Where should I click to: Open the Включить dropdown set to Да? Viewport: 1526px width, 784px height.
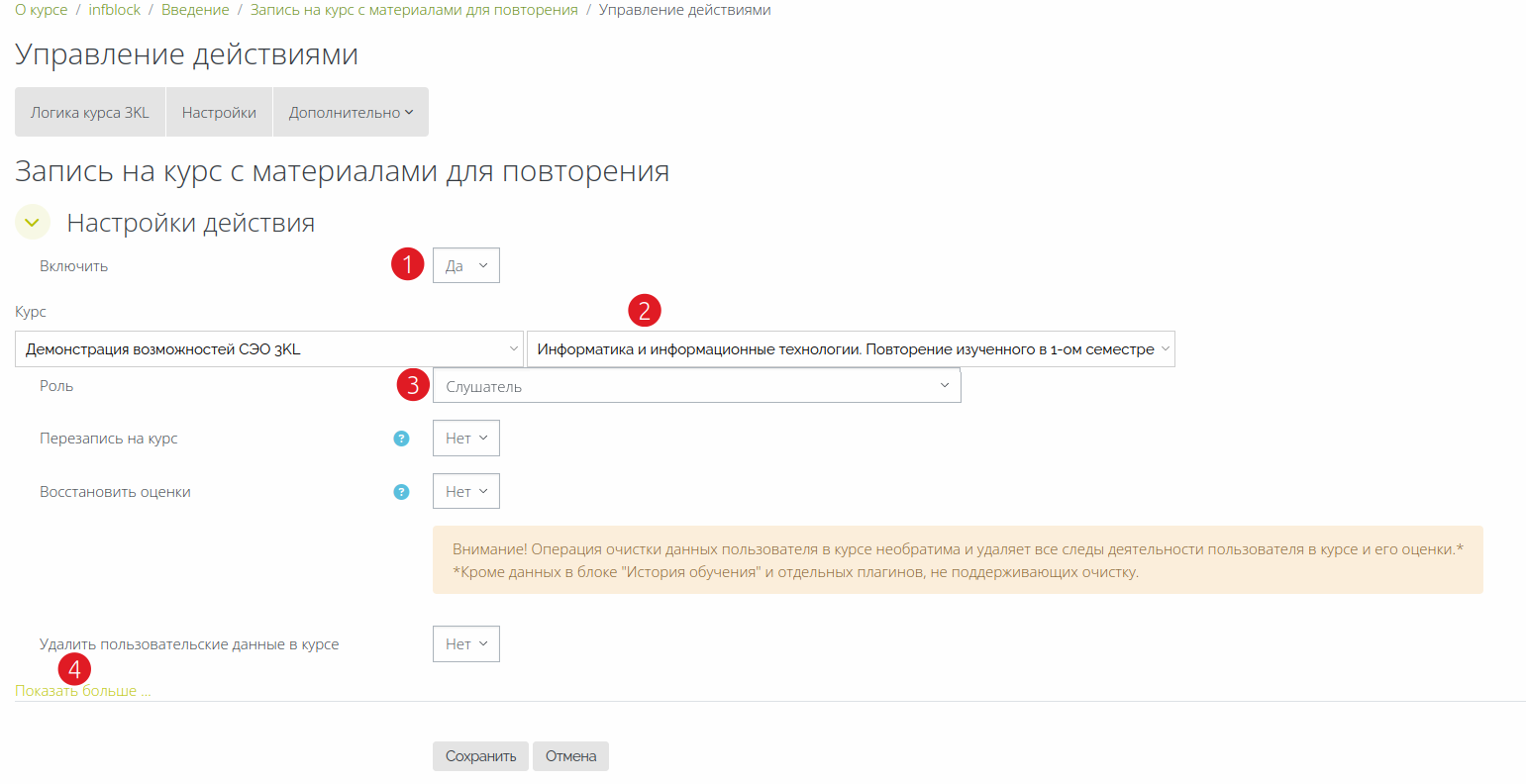465,265
